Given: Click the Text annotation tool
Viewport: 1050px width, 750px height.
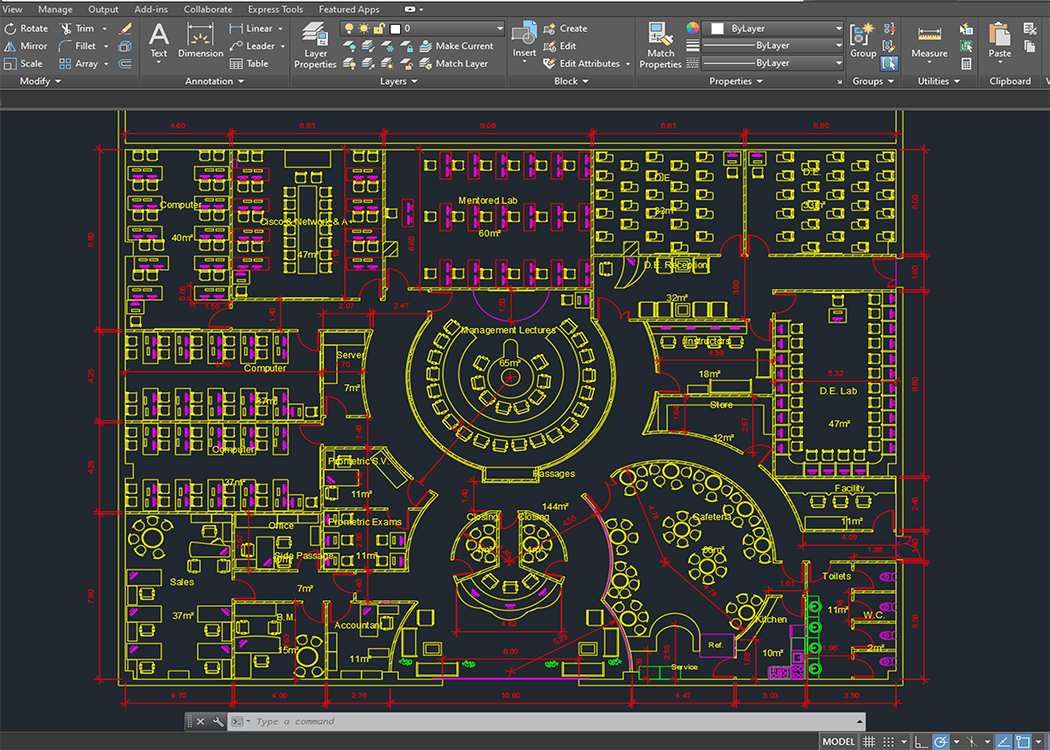Looking at the screenshot, I should 159,40.
